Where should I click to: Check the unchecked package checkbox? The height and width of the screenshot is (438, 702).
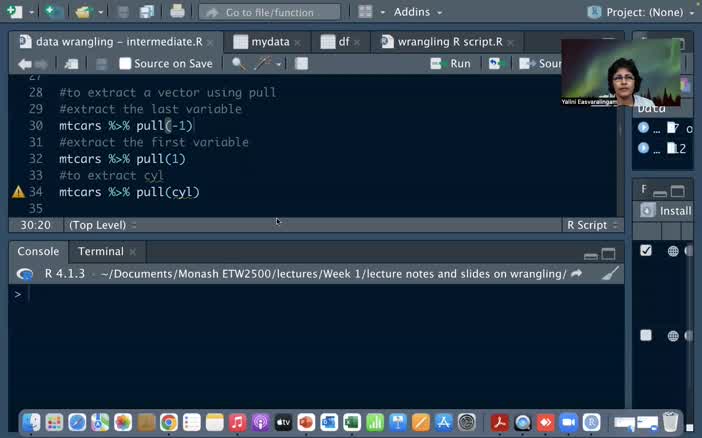pyautogui.click(x=646, y=336)
